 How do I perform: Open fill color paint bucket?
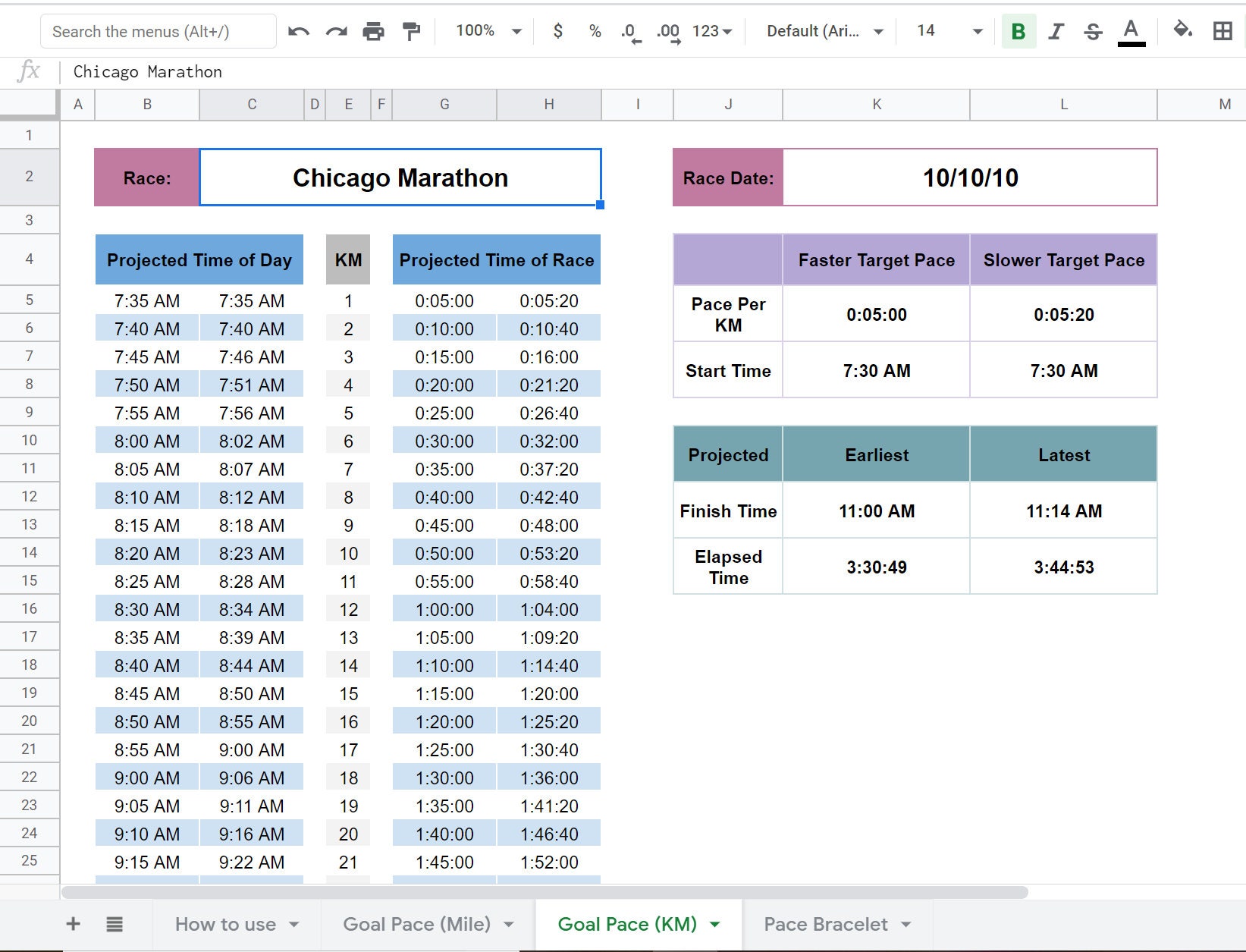pyautogui.click(x=1182, y=30)
